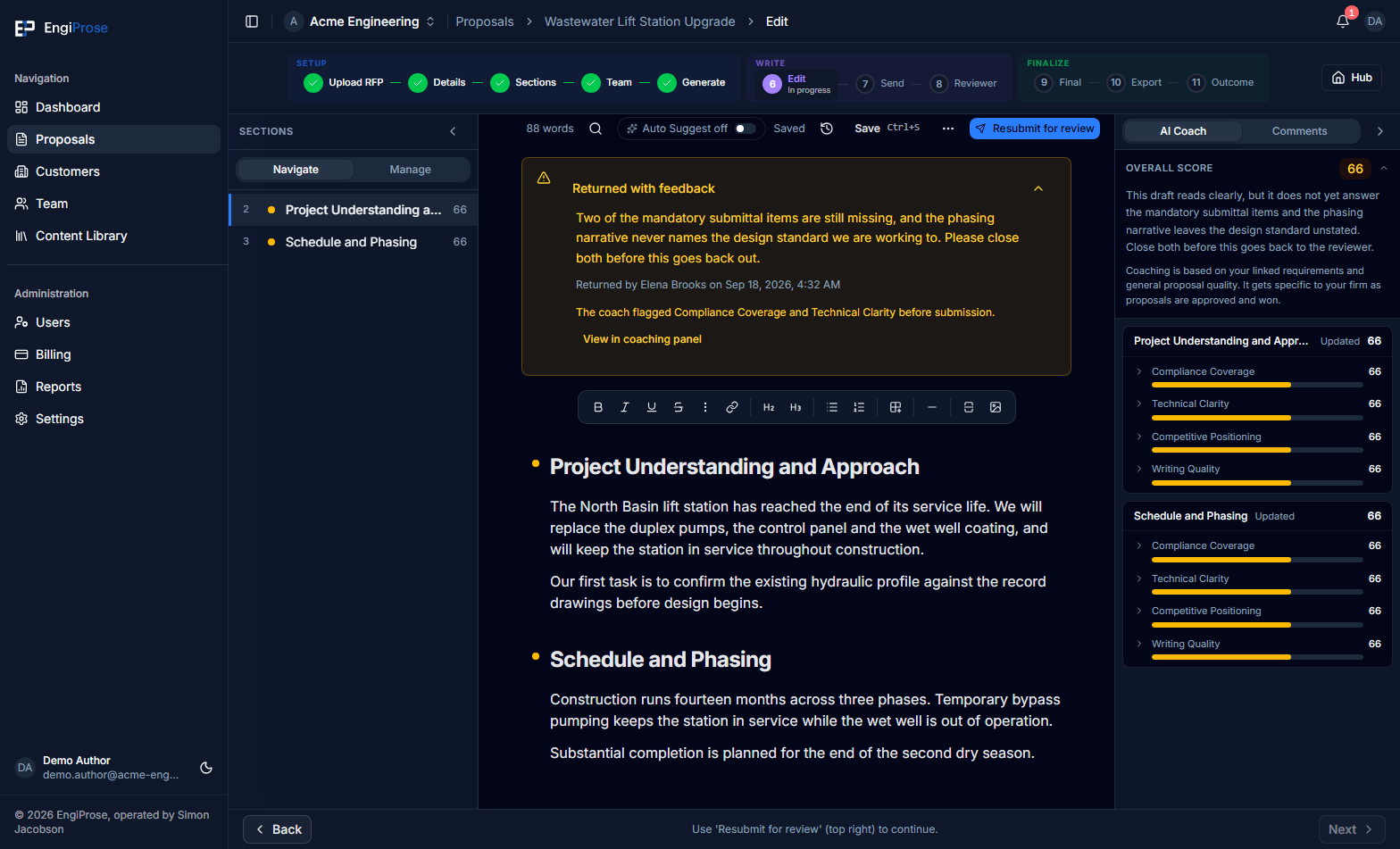Screen dimensions: 1400x849
Task: Click View in coaching panel link
Action: (642, 339)
